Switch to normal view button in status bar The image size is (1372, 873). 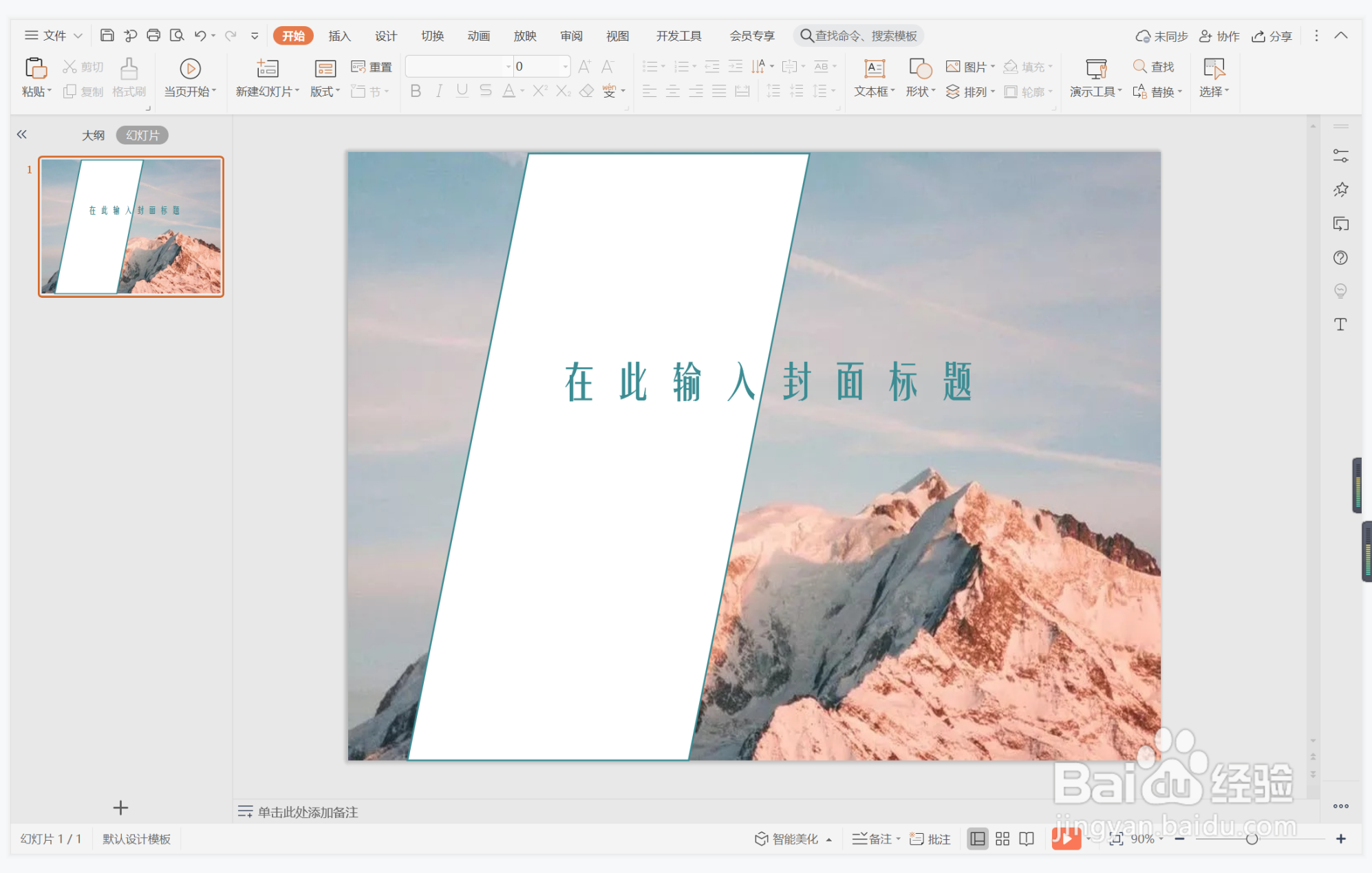click(977, 839)
